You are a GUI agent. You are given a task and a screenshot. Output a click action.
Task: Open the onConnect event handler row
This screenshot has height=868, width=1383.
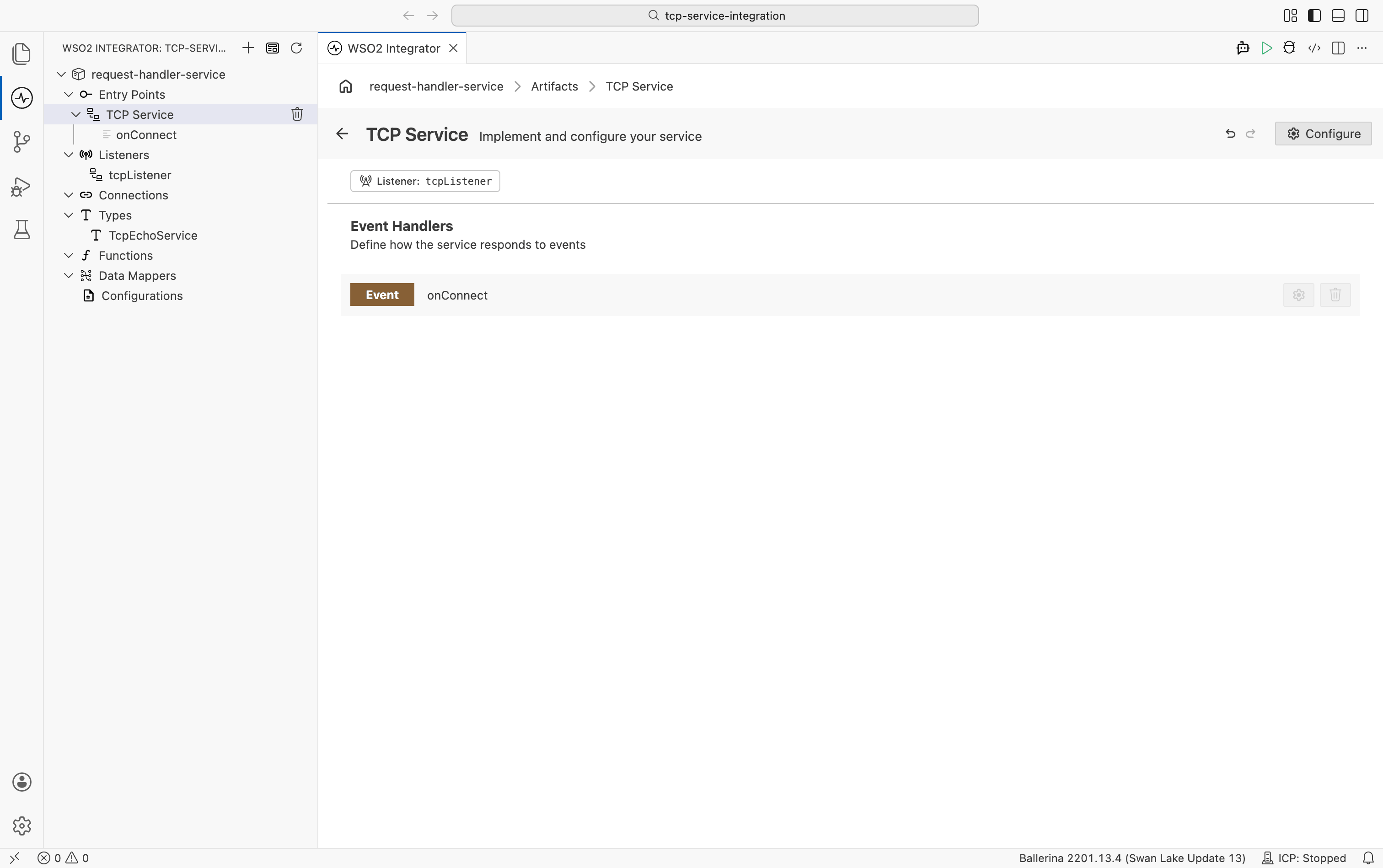click(x=850, y=295)
